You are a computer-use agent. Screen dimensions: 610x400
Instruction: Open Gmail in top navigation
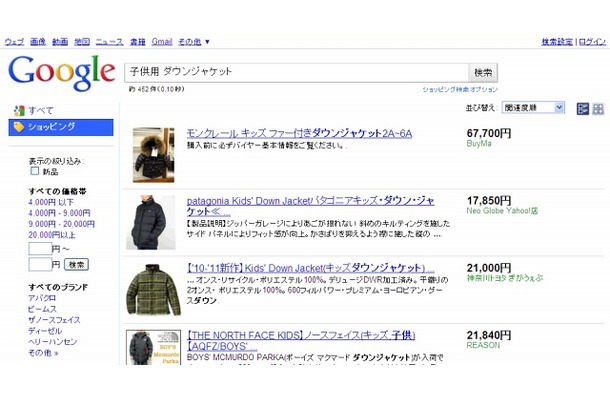pos(162,42)
